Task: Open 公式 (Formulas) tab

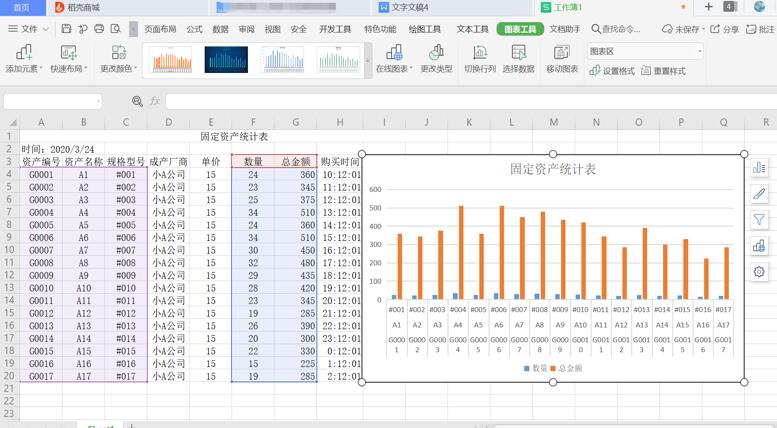Action: pos(194,29)
